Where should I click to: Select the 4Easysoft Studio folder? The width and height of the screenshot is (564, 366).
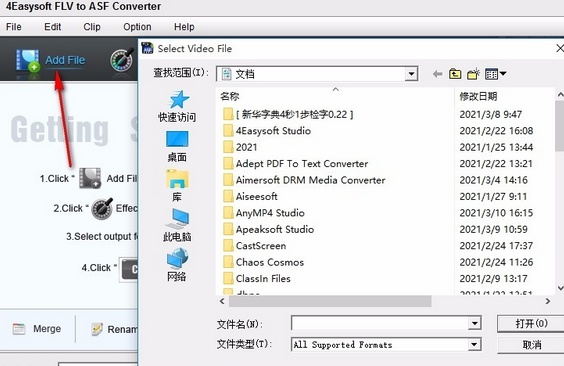coord(267,131)
